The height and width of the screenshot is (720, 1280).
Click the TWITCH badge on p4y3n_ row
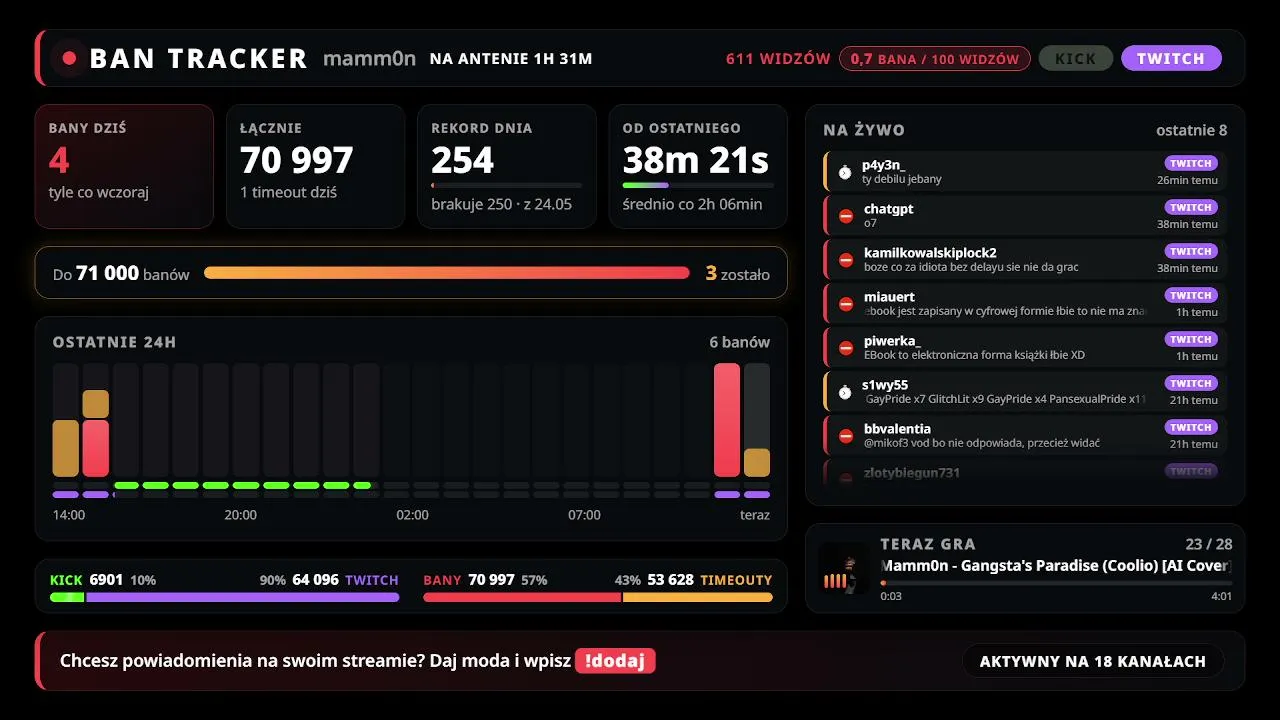(1191, 163)
